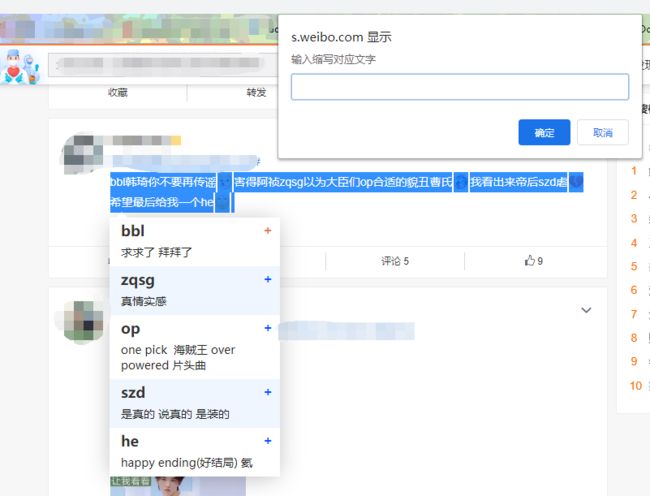
Task: Expand the second post's chevron menu
Action: click(586, 310)
